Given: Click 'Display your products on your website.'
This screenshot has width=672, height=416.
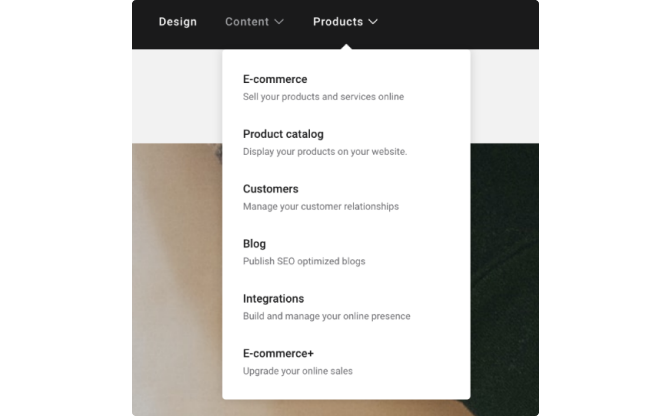Looking at the screenshot, I should pos(325,152).
